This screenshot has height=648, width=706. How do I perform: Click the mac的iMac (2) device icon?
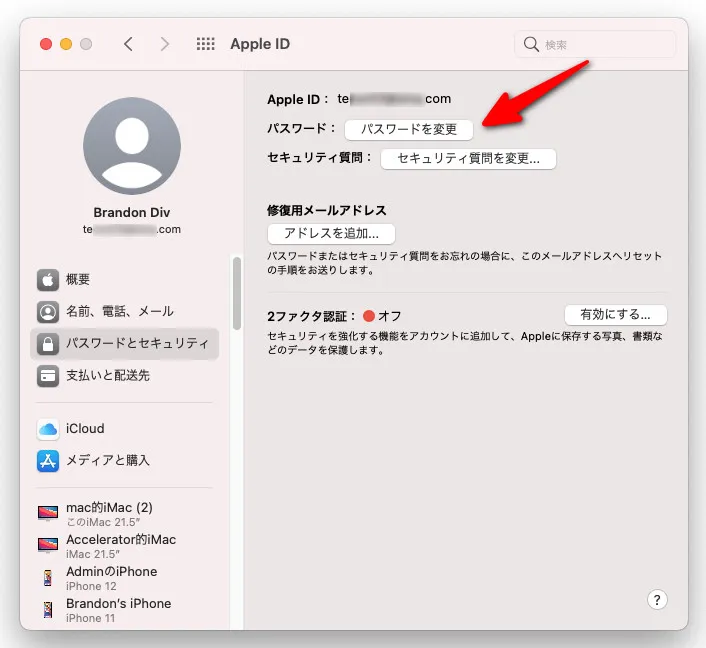pyautogui.click(x=48, y=513)
